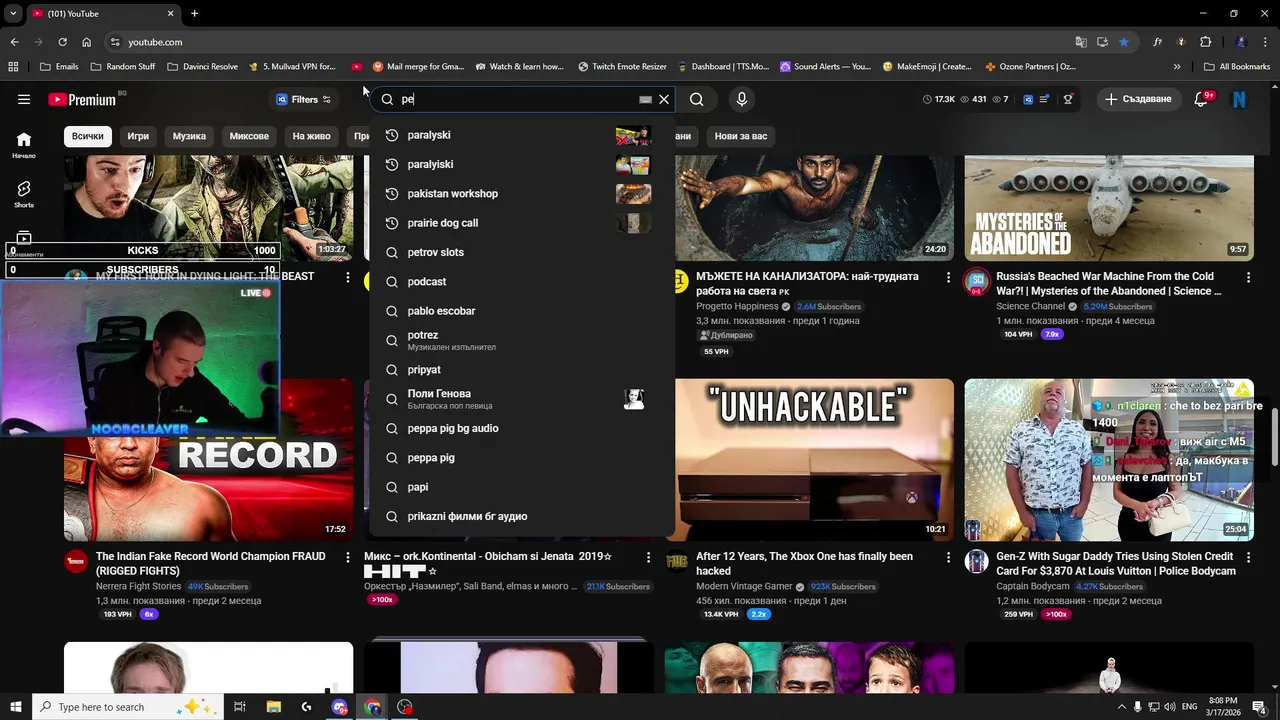Select the Всички chip

coord(87,136)
